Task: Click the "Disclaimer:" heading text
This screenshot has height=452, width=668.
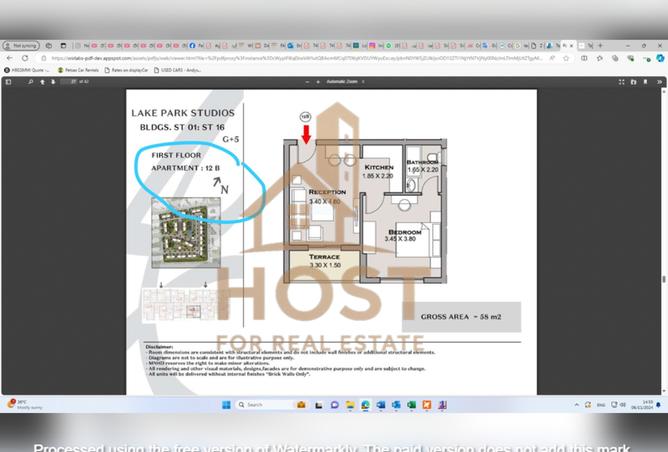Action: 159,347
